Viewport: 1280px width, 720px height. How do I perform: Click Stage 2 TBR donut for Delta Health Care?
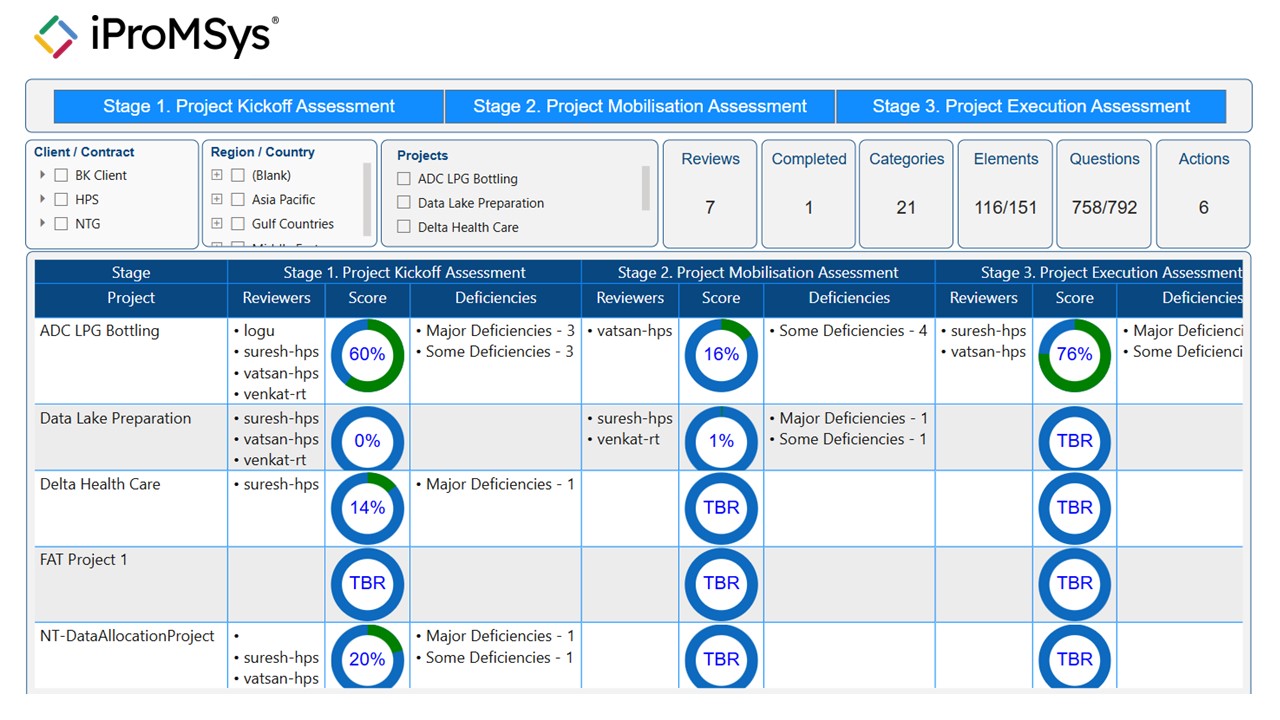[x=721, y=508]
